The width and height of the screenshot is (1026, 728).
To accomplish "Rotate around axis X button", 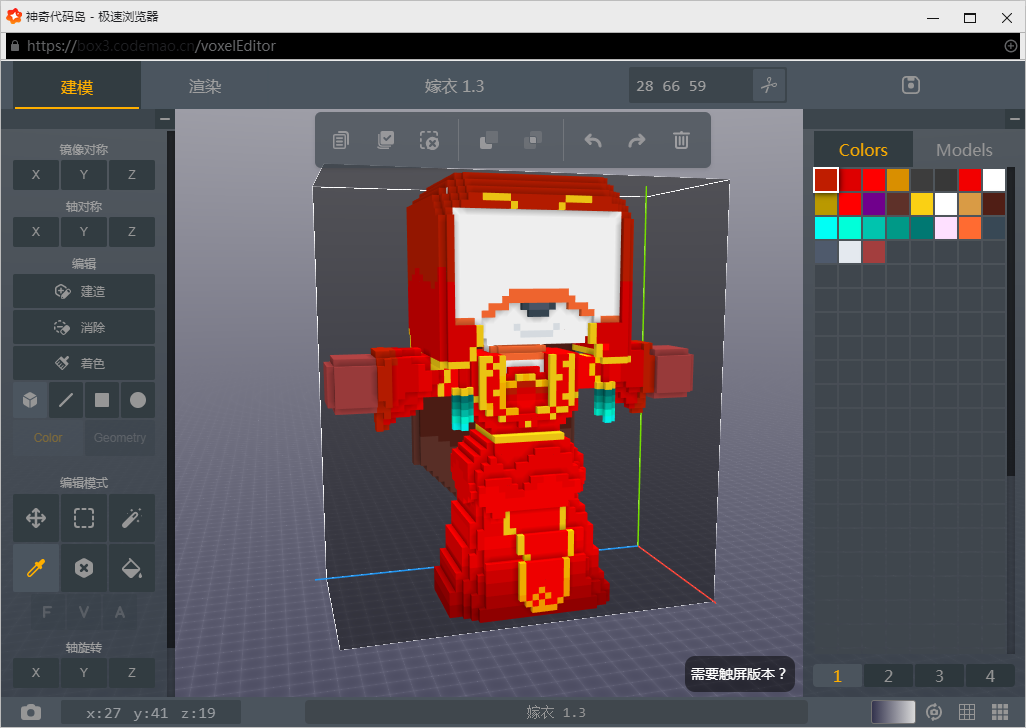I will pos(36,672).
